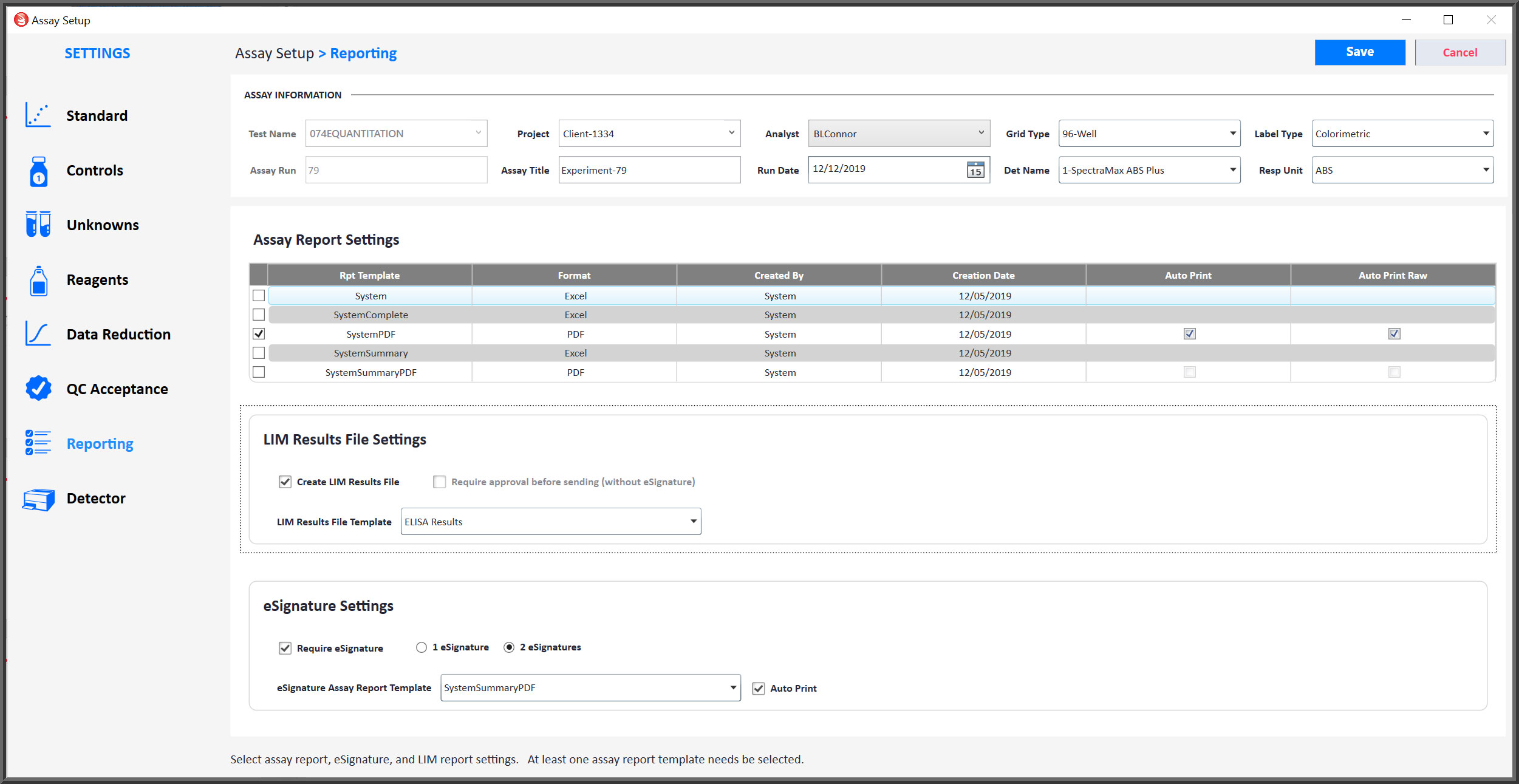Image resolution: width=1519 pixels, height=784 pixels.
Task: Select the Reporting settings label
Action: (100, 443)
